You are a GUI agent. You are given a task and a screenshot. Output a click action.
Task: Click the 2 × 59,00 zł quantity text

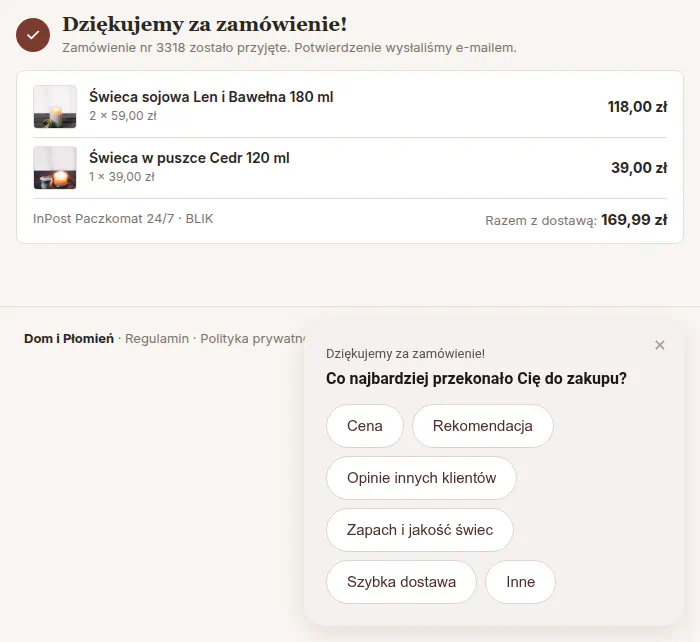[x=123, y=116]
